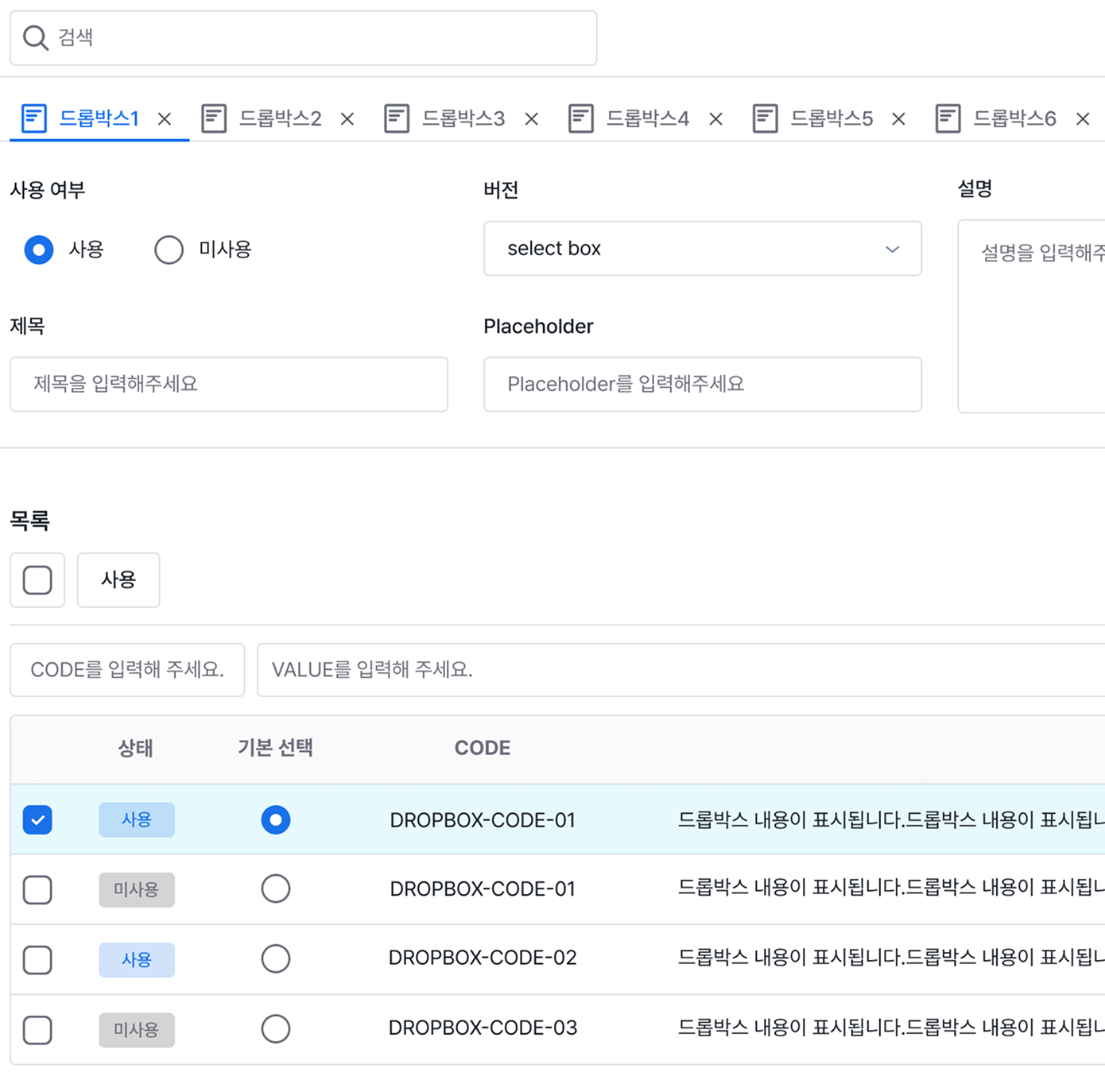Click the CODE column header
1105x1092 pixels.
pyautogui.click(x=483, y=748)
